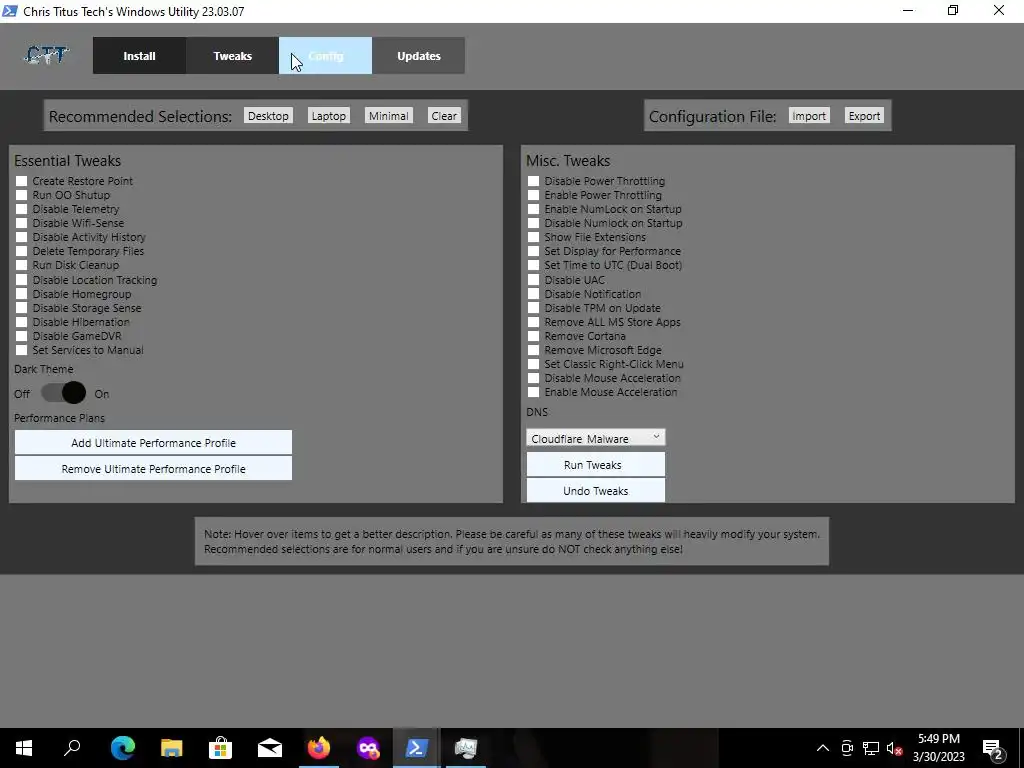Open Mail app from taskbar

coord(270,748)
